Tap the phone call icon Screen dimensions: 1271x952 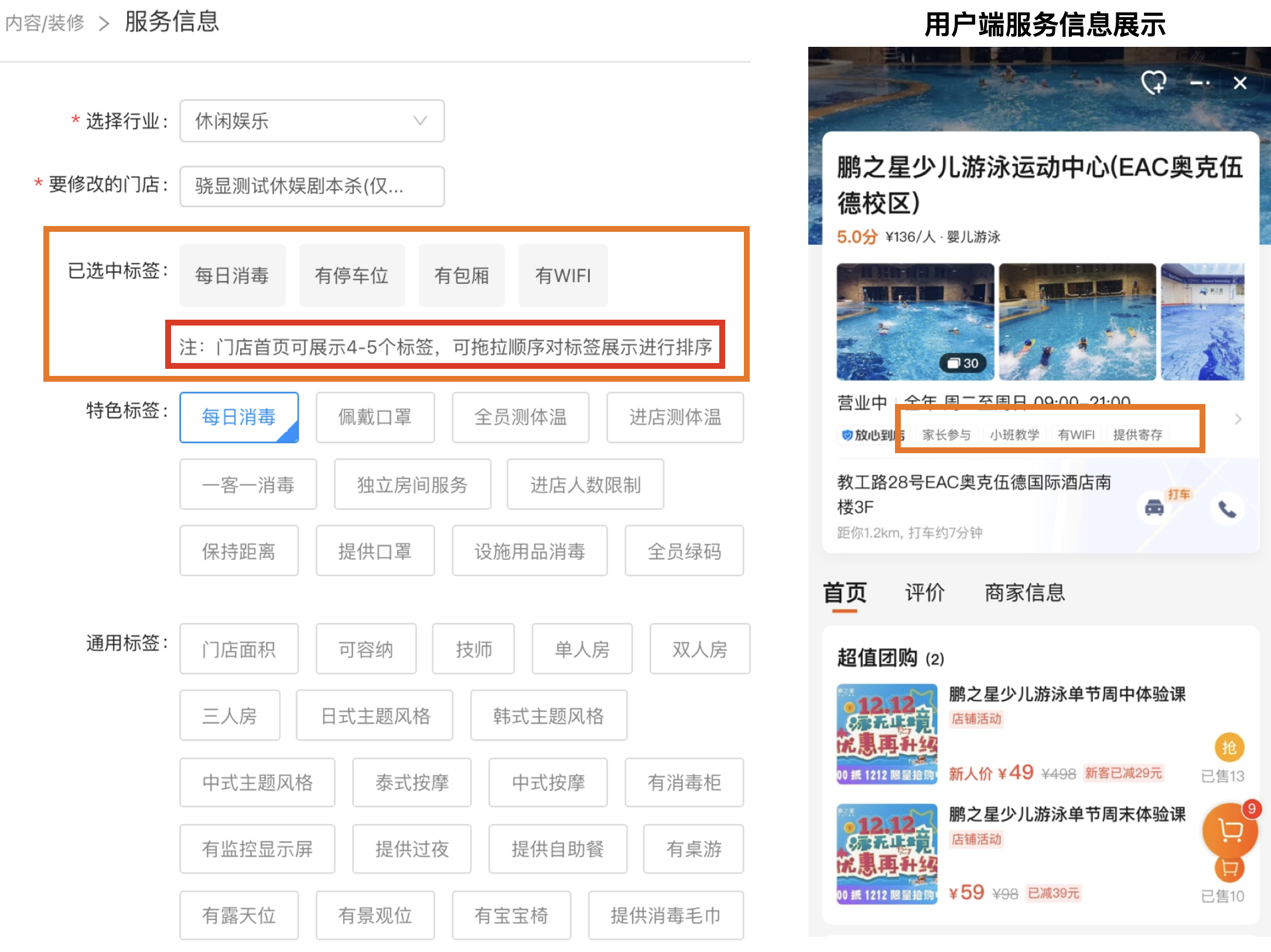tap(1227, 509)
